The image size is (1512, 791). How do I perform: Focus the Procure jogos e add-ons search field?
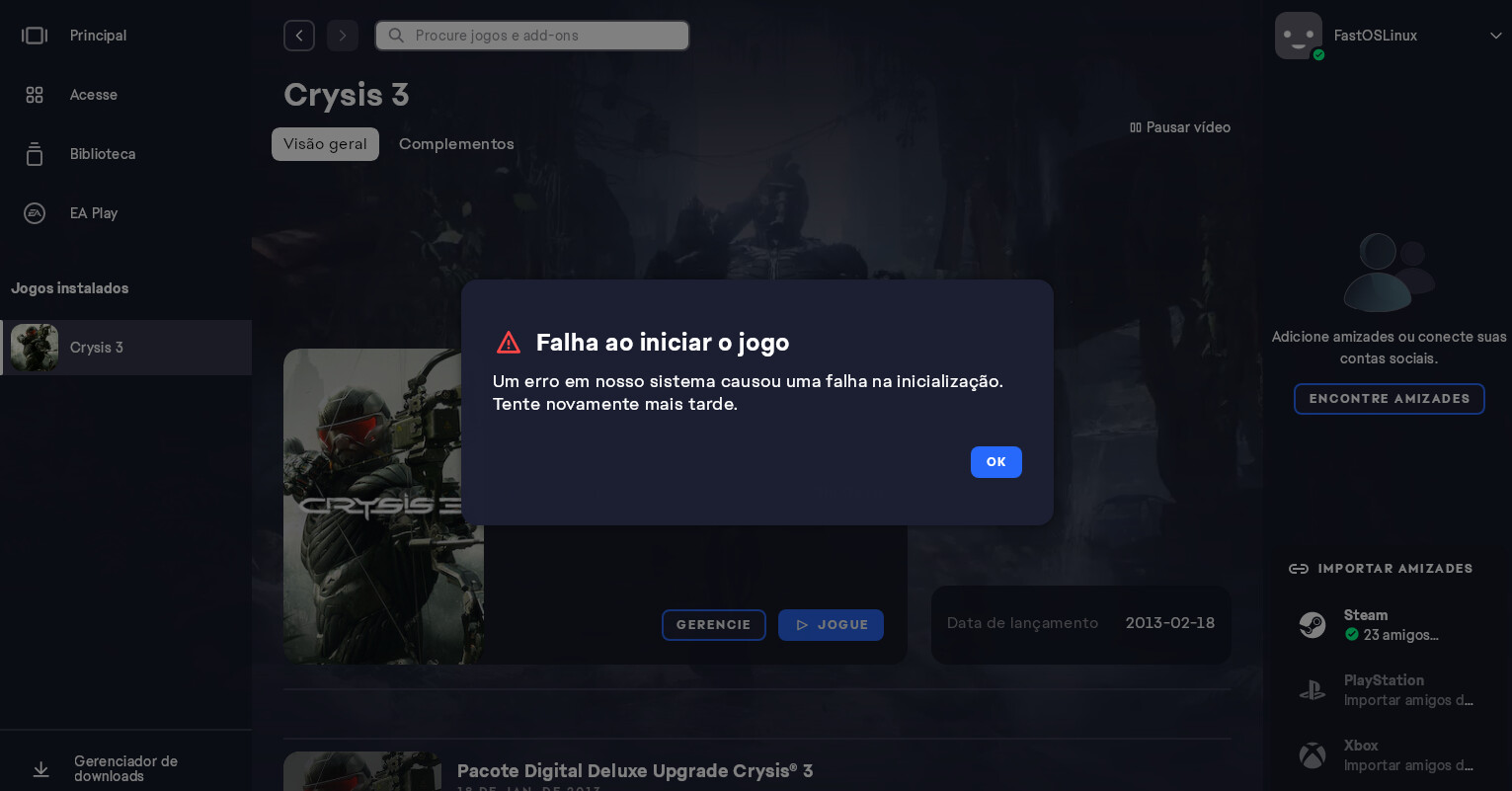[x=532, y=36]
